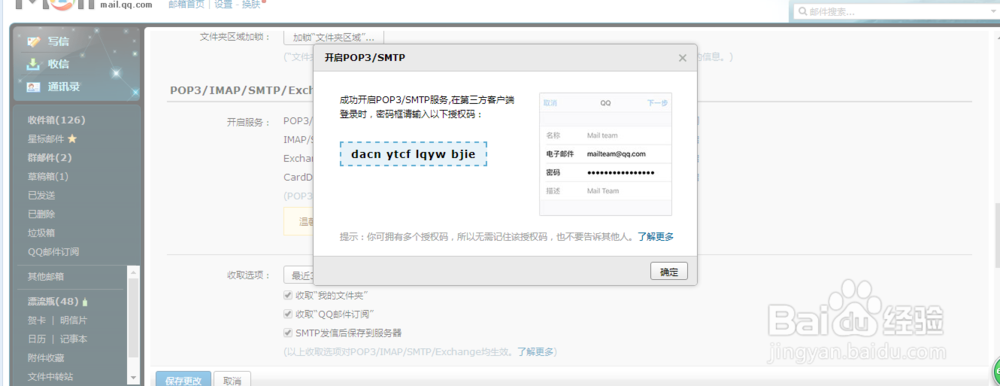The height and width of the screenshot is (386, 1000).
Task: Open 收件箱(126) folder
Action: point(56,120)
